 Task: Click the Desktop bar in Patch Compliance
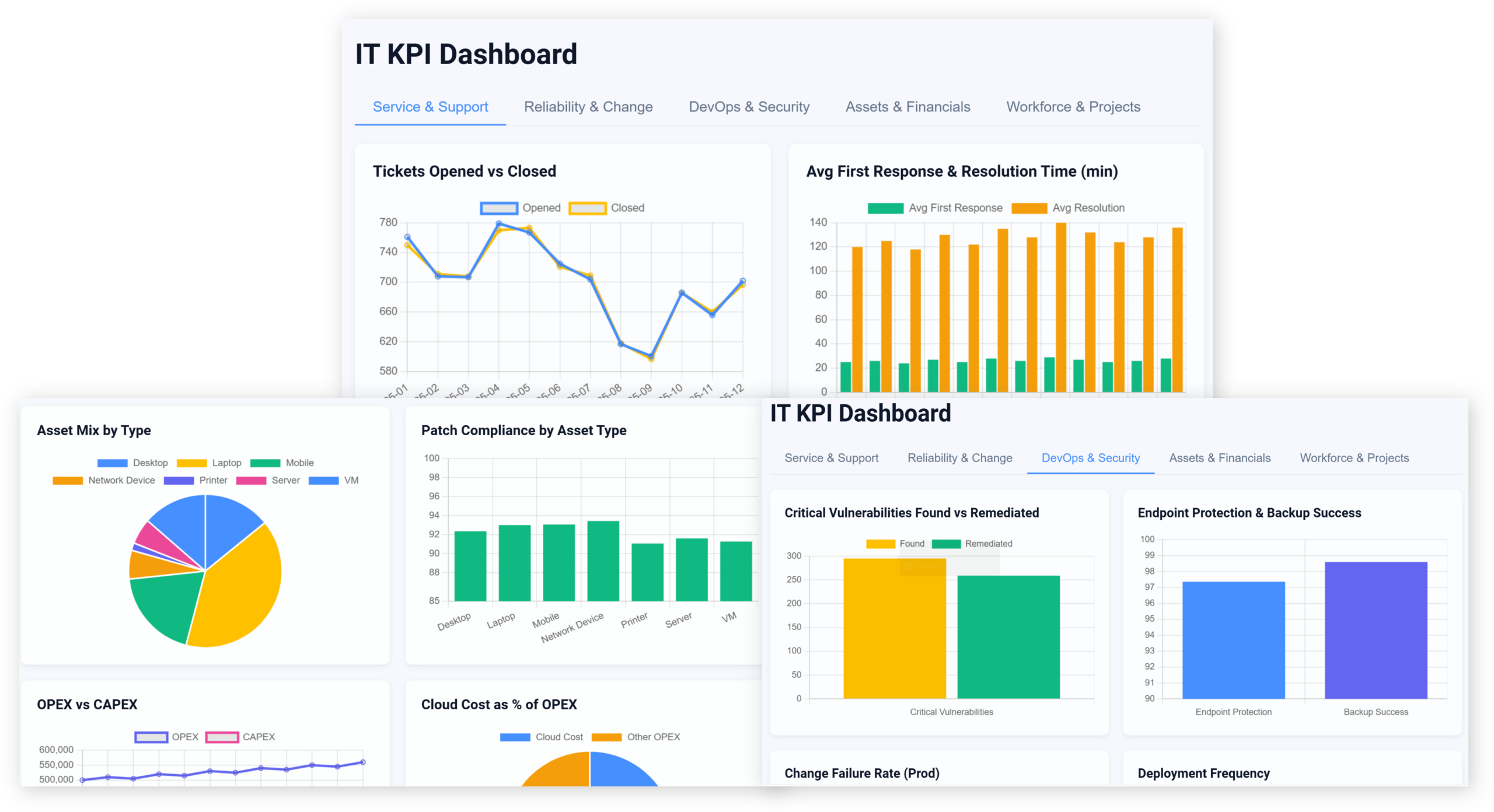470,566
